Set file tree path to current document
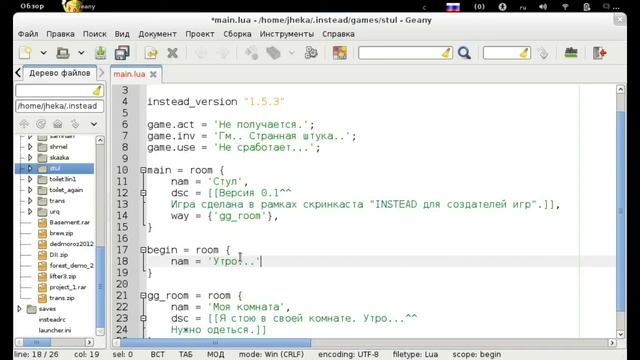640x360 pixels. tap(75, 124)
